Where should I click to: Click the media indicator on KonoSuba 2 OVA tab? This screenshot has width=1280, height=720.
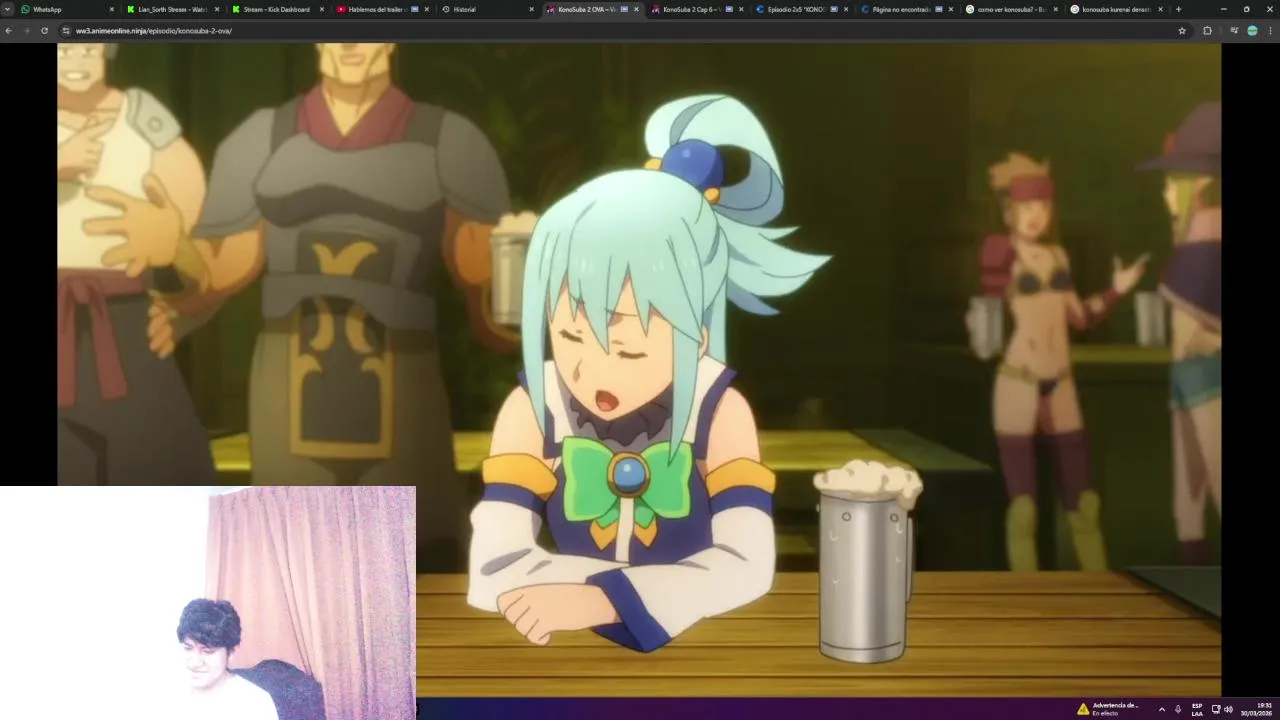pos(624,9)
